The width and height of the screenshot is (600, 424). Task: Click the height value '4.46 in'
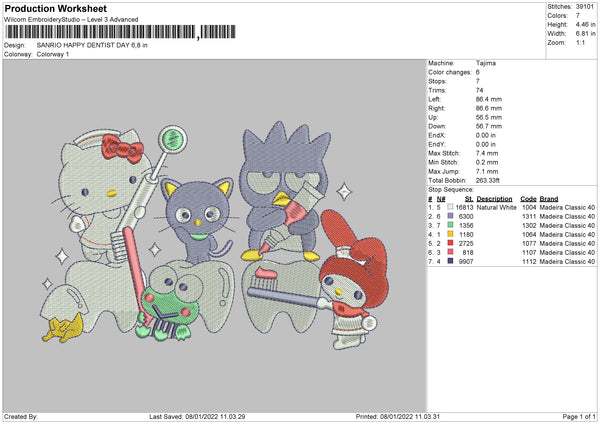pyautogui.click(x=585, y=24)
